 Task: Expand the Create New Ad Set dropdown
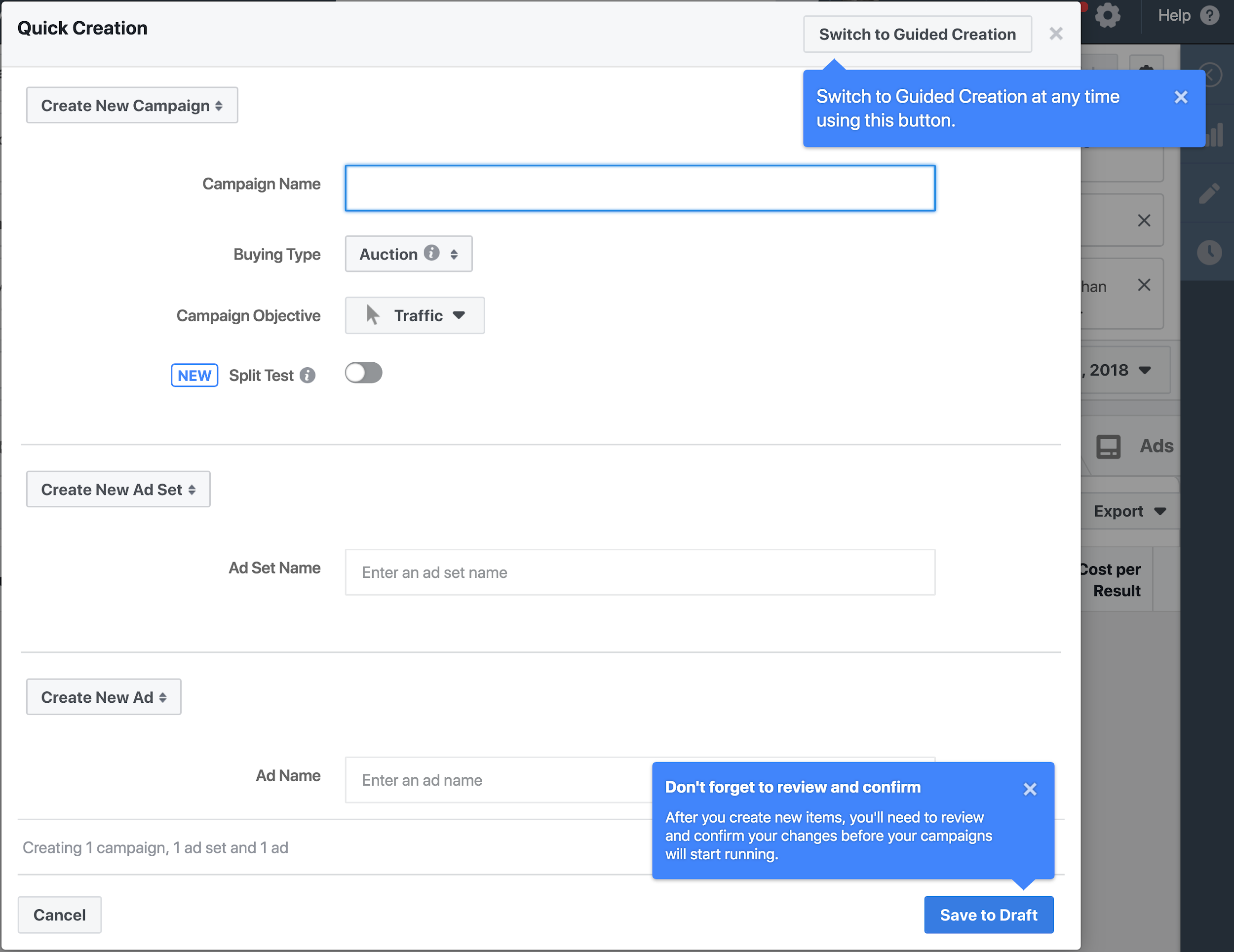tap(118, 489)
